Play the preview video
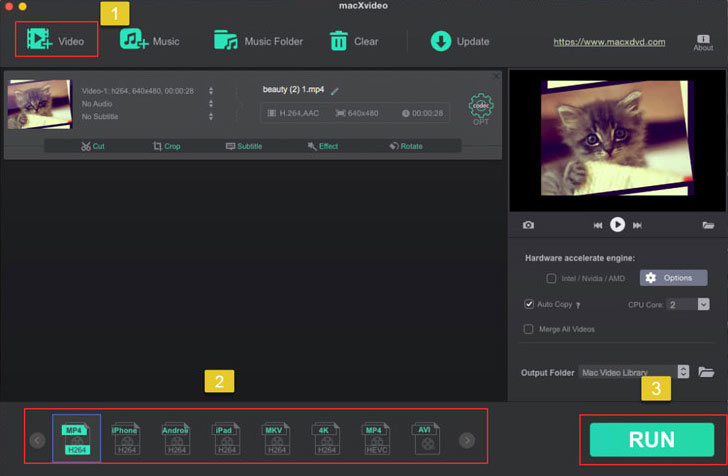The width and height of the screenshot is (728, 476). click(x=618, y=225)
